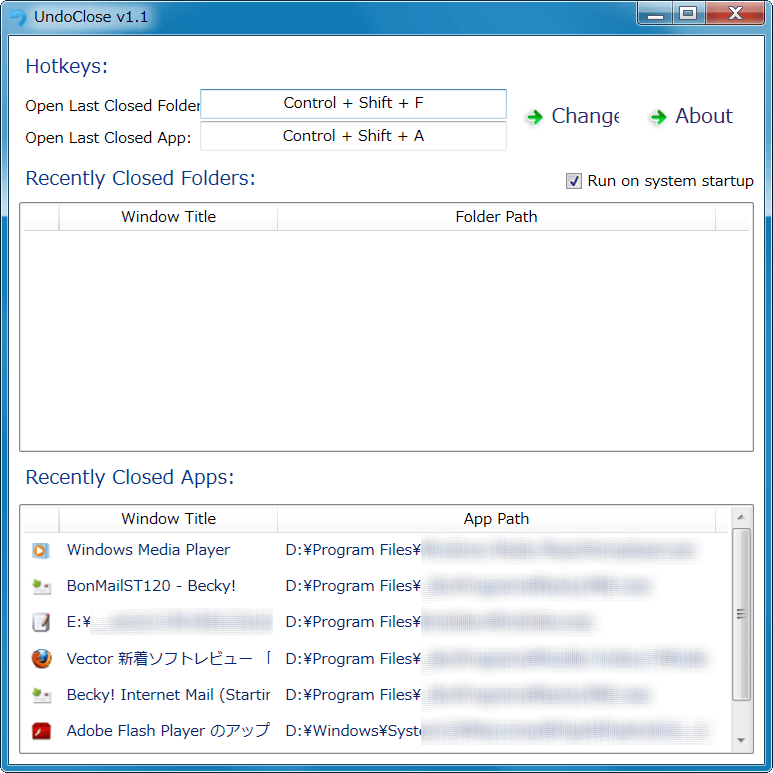Screen dimensions: 773x773
Task: Click the Firefox icon in Vector row
Action: coord(41,659)
